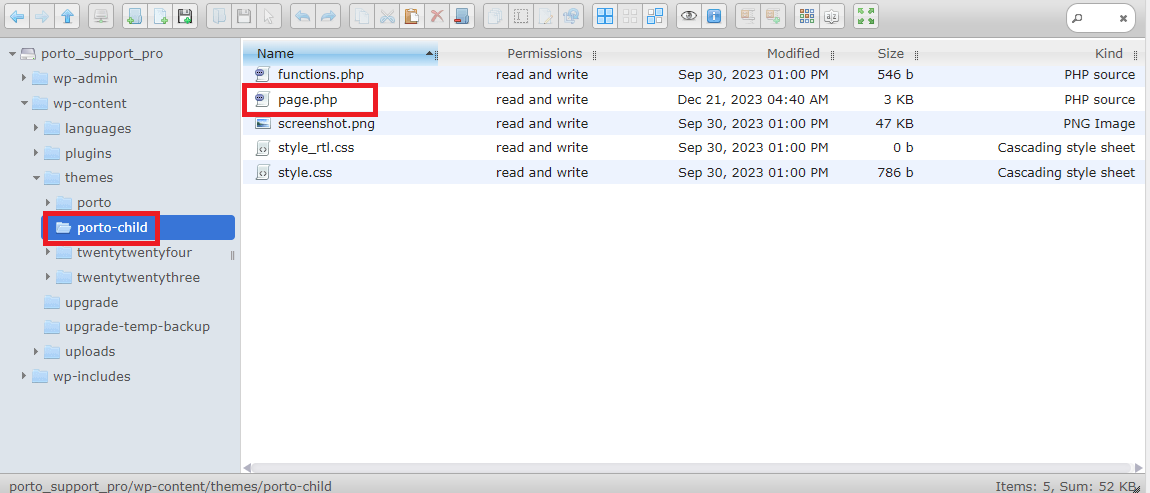Open the sort options a-z icon
This screenshot has width=1150, height=493.
pyautogui.click(x=832, y=16)
